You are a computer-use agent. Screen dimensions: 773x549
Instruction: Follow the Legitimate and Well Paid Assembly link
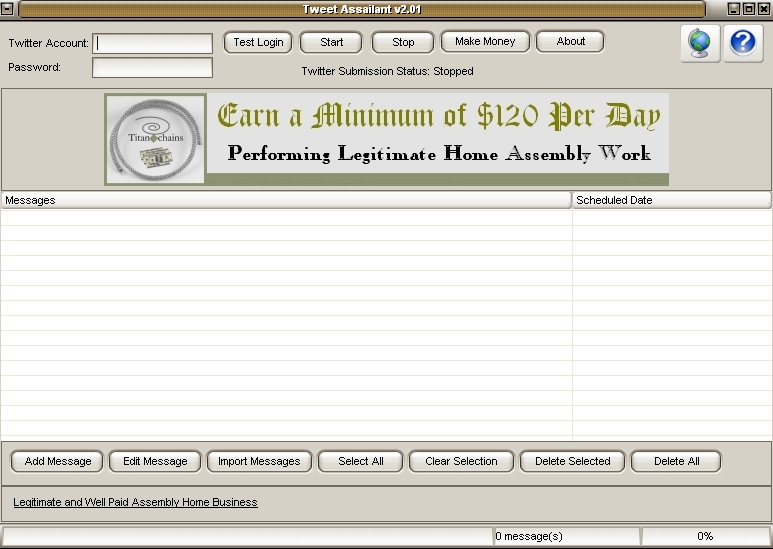click(x=136, y=502)
